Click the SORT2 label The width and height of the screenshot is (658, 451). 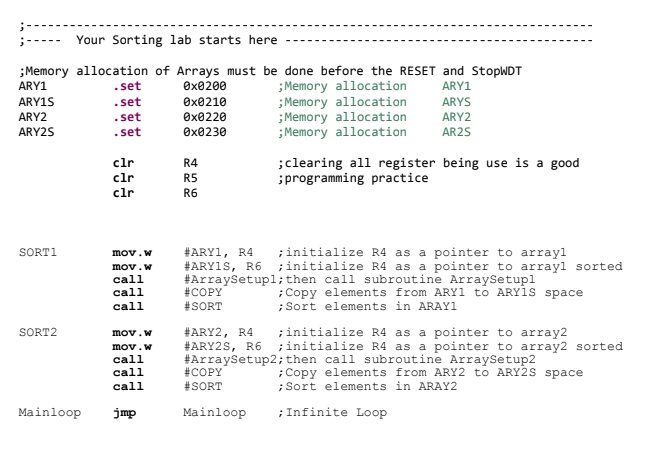[38, 333]
